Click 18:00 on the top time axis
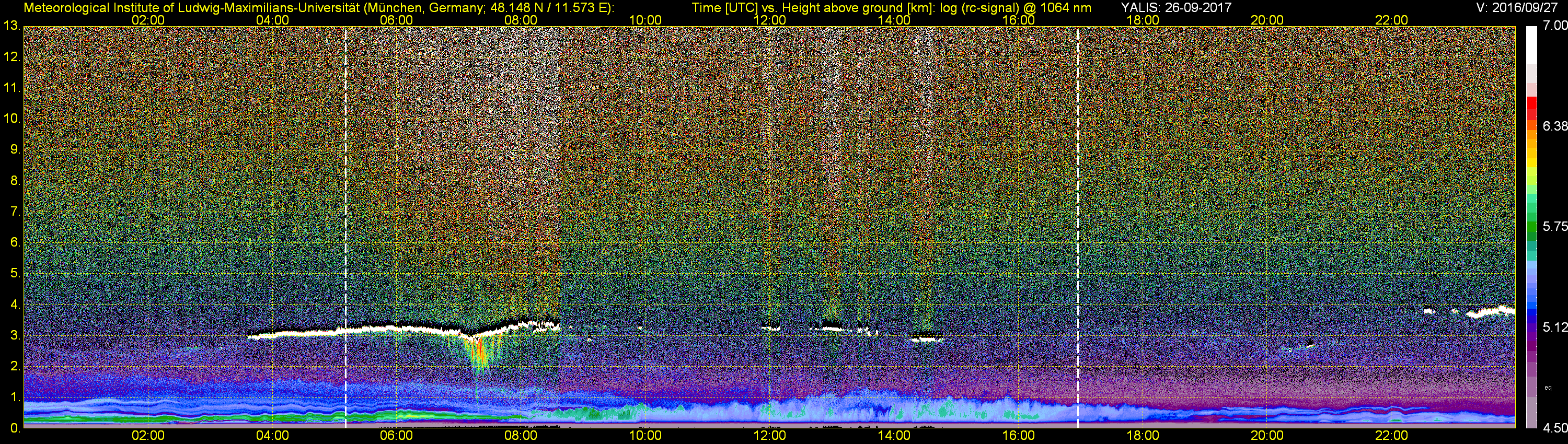This screenshot has height=444, width=1568. pos(1143,20)
